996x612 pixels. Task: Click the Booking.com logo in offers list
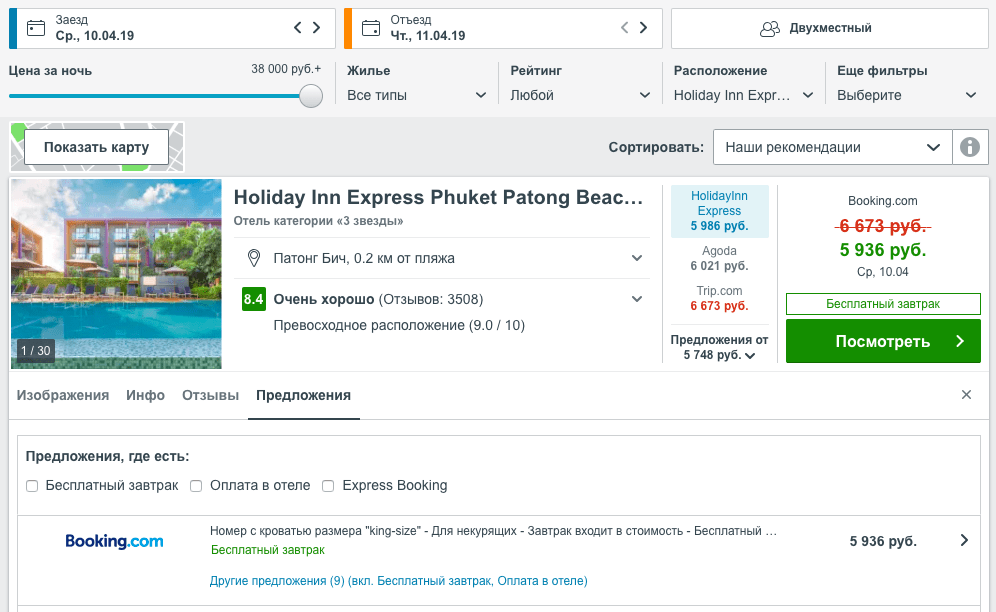pos(114,541)
